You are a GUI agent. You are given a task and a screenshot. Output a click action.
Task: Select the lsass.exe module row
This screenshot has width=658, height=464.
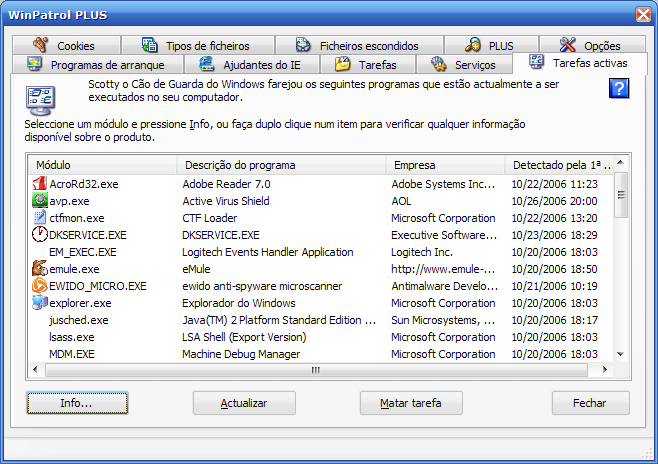tap(321, 337)
